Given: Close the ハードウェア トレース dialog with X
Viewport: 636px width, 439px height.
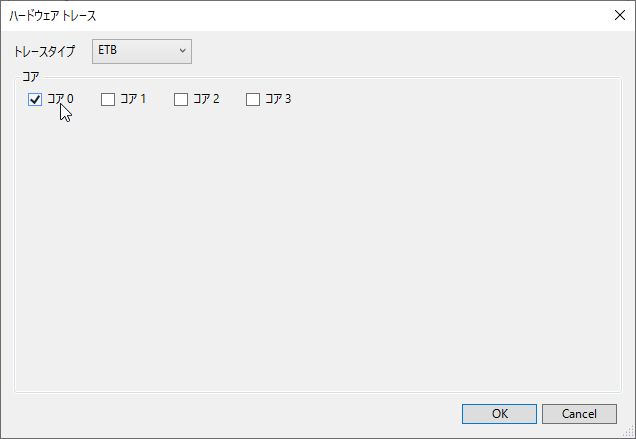Looking at the screenshot, I should tap(617, 16).
